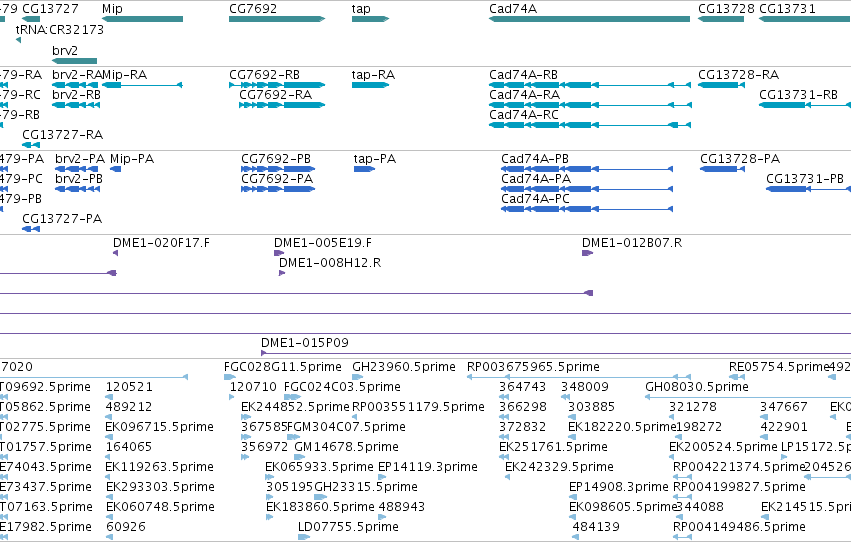Click the RP003551179.5prime EST label

pos(418,407)
